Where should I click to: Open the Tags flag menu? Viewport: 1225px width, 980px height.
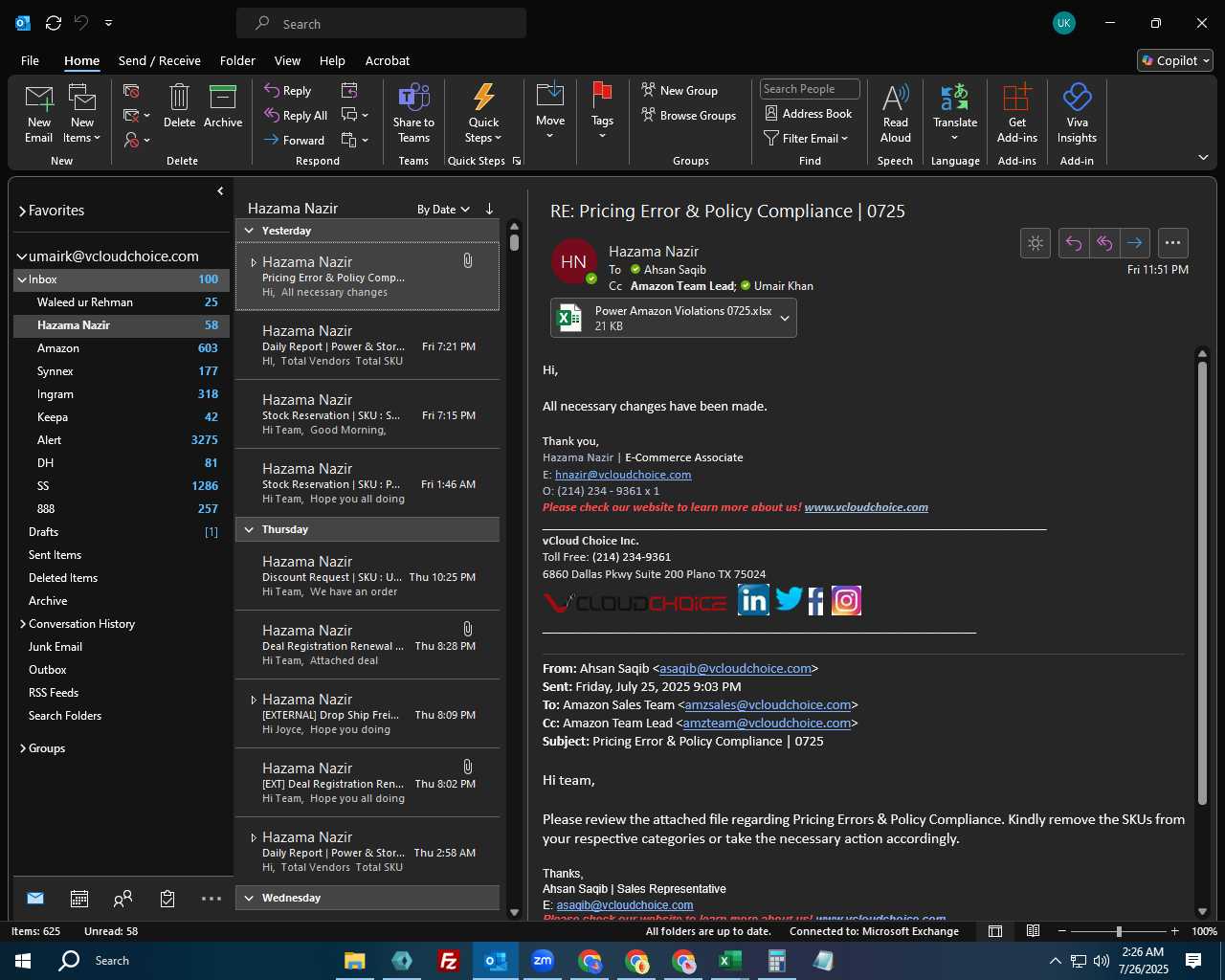[602, 112]
